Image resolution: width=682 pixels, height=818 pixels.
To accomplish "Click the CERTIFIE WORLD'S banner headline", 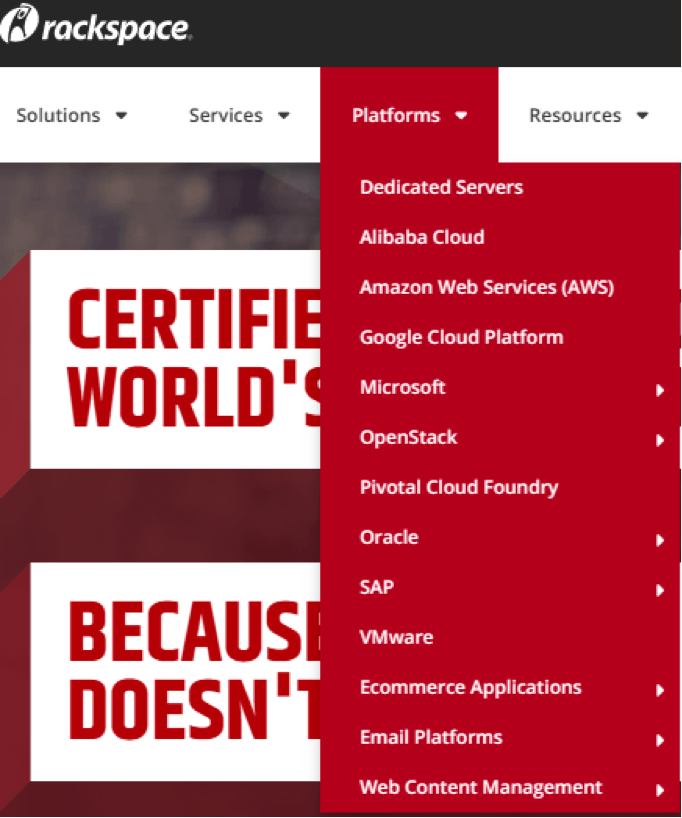I will [x=194, y=358].
